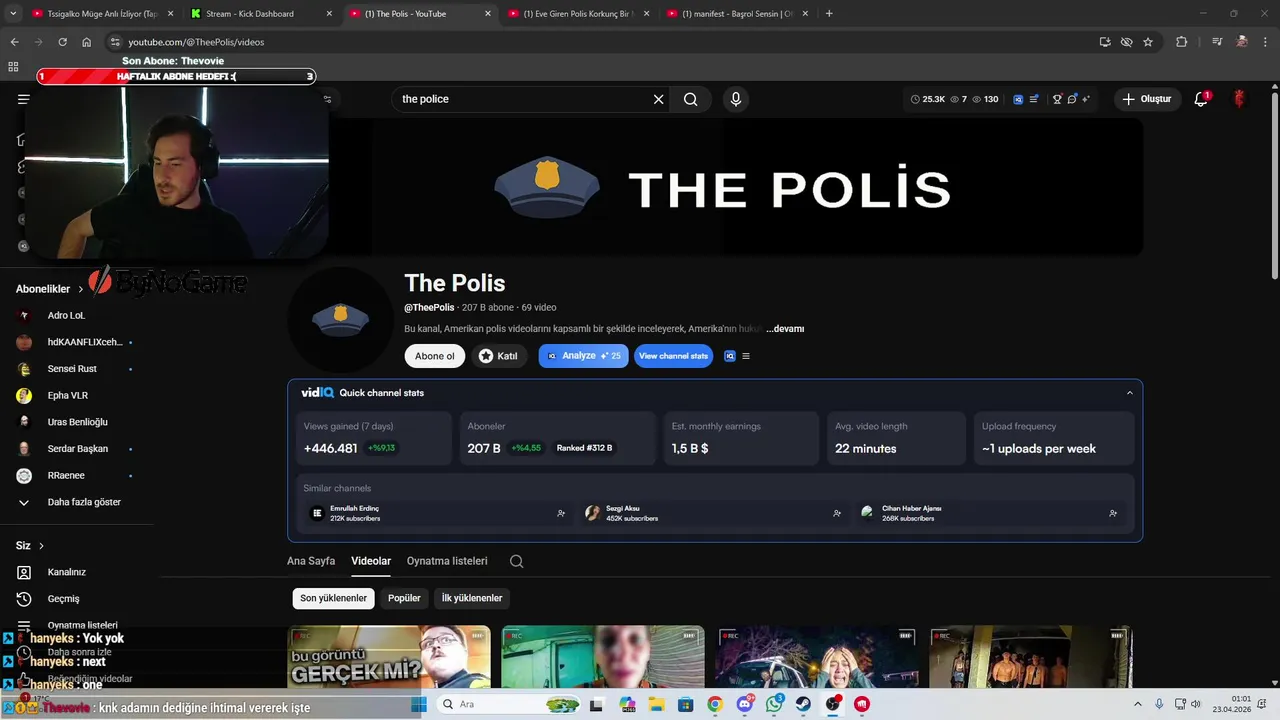The width and height of the screenshot is (1280, 720).
Task: Go back to previous page
Action: (x=14, y=42)
